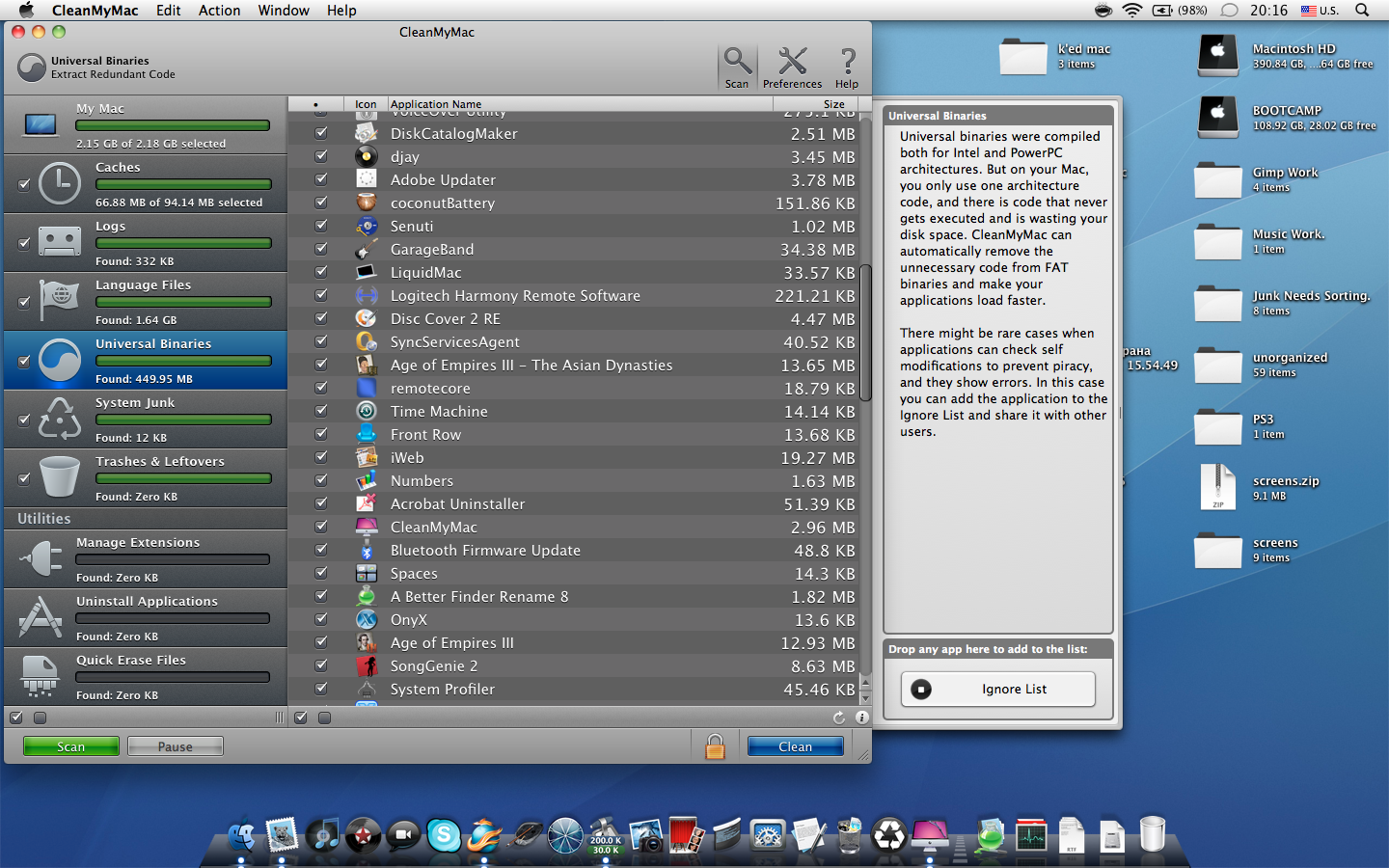Uncheck the Caches module checkbox
The image size is (1389, 868).
point(24,184)
